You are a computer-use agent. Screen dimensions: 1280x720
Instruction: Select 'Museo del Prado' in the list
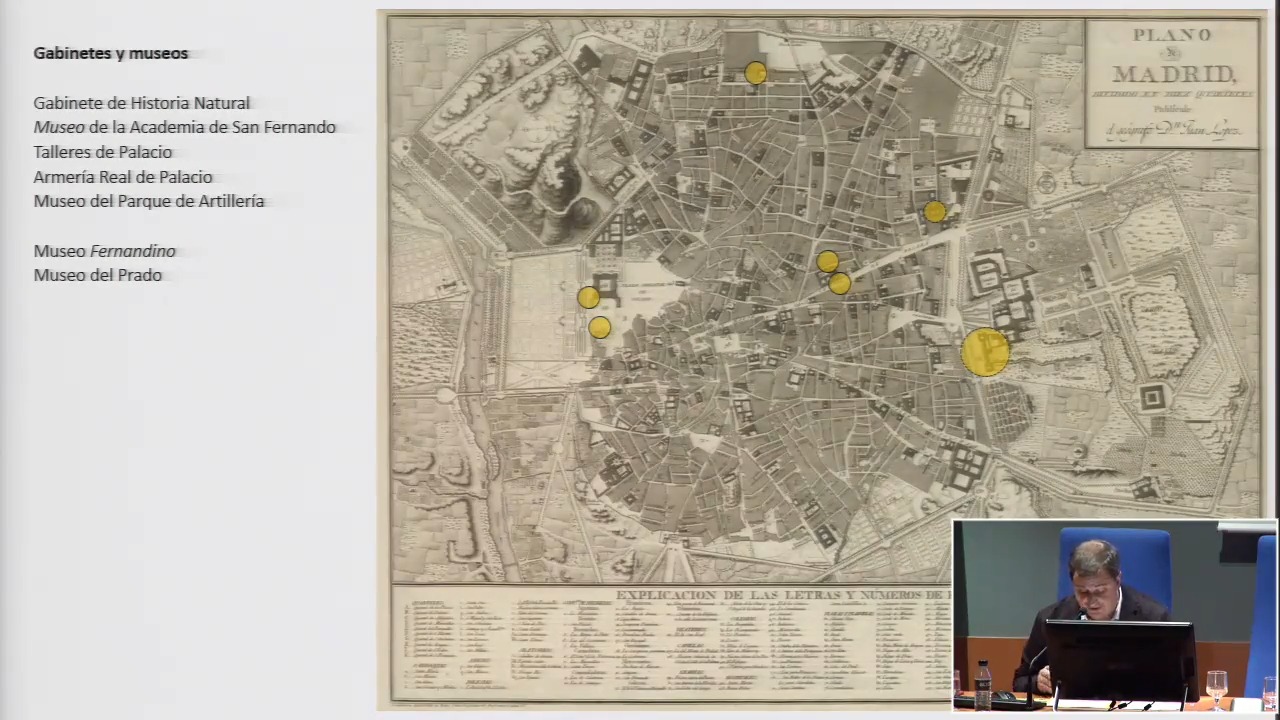[x=98, y=275]
